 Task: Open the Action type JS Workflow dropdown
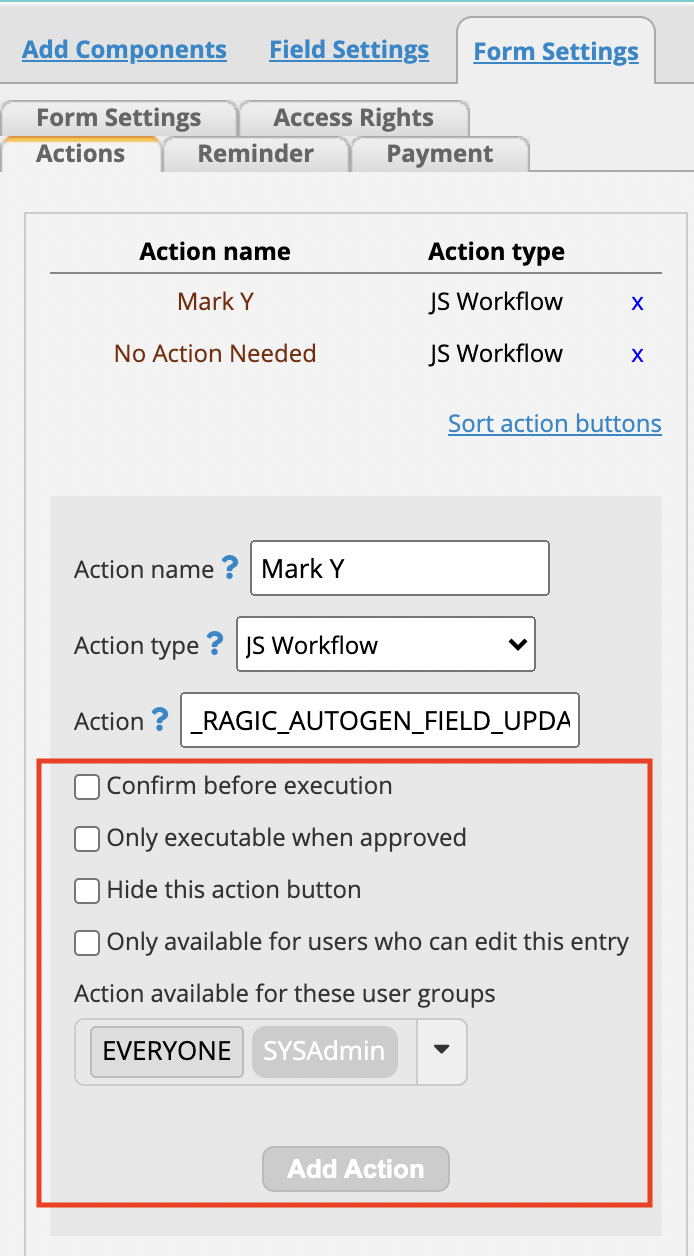(386, 644)
